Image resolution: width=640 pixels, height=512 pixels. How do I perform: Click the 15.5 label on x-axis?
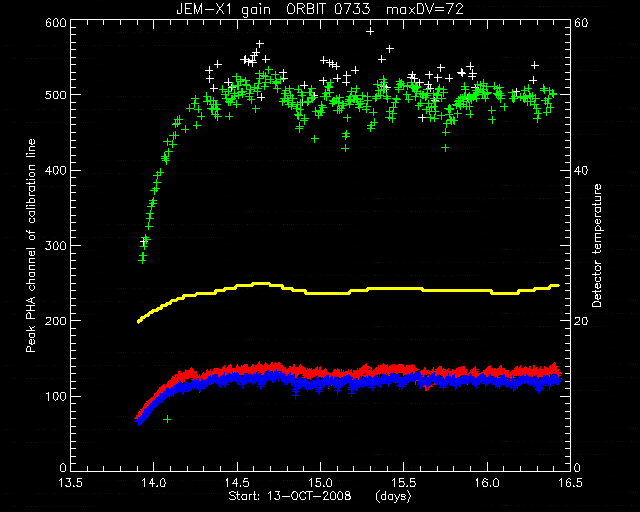pyautogui.click(x=404, y=483)
